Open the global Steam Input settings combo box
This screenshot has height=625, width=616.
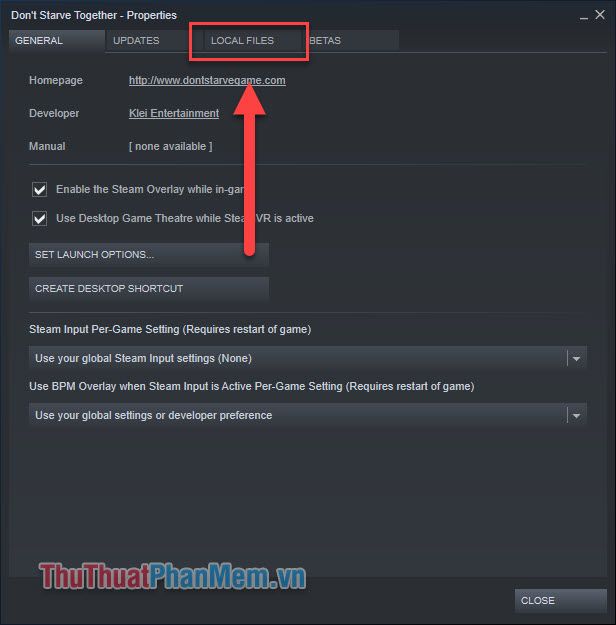[x=307, y=358]
